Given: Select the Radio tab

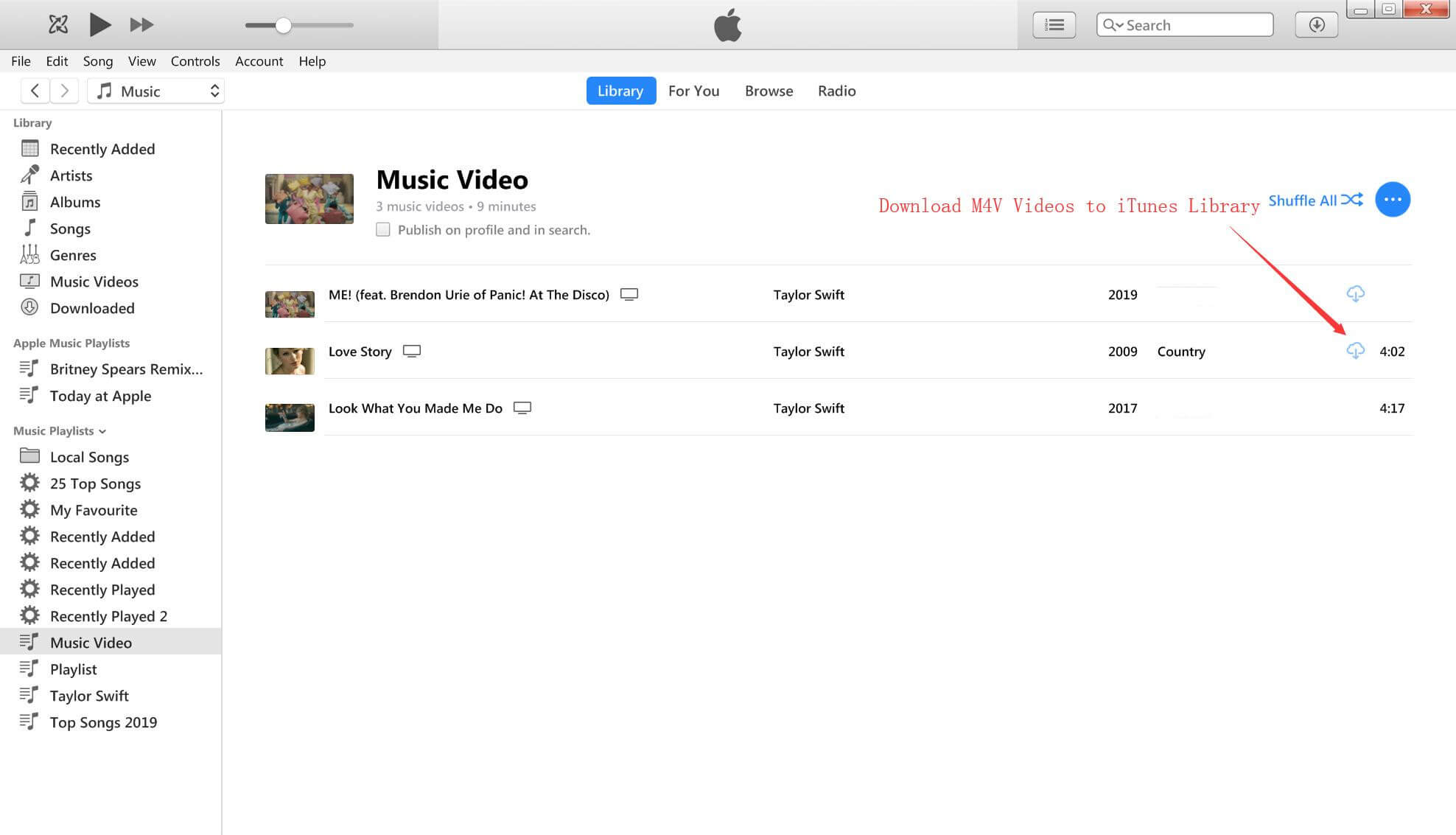Looking at the screenshot, I should (x=838, y=90).
